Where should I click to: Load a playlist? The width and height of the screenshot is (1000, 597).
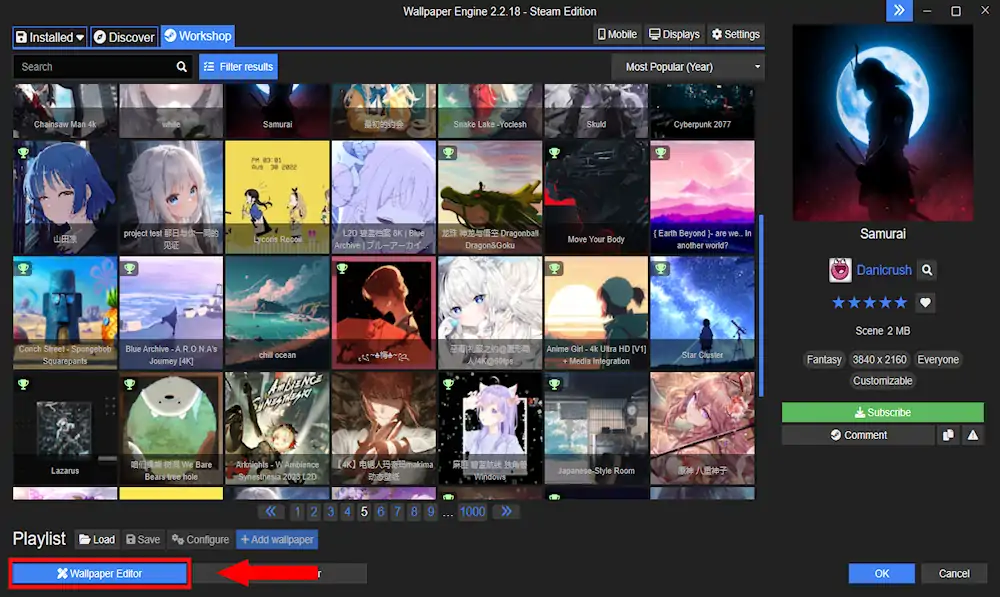[x=97, y=540]
